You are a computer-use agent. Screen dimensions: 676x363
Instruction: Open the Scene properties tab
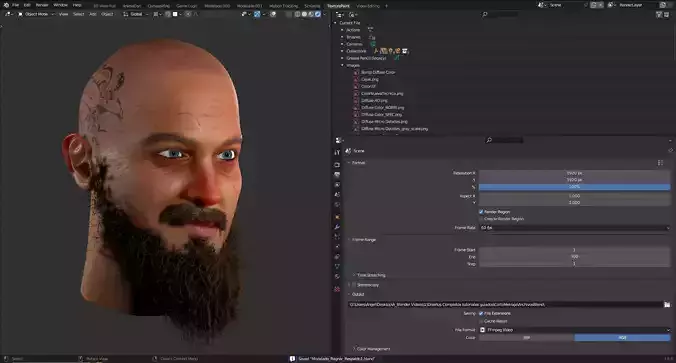coord(337,195)
